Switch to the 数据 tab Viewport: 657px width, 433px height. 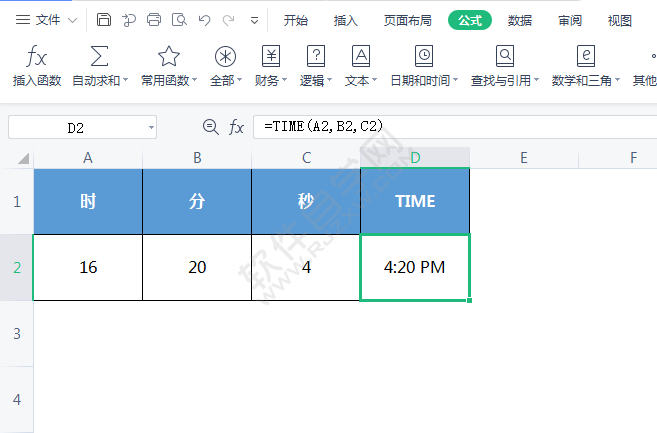pos(520,20)
